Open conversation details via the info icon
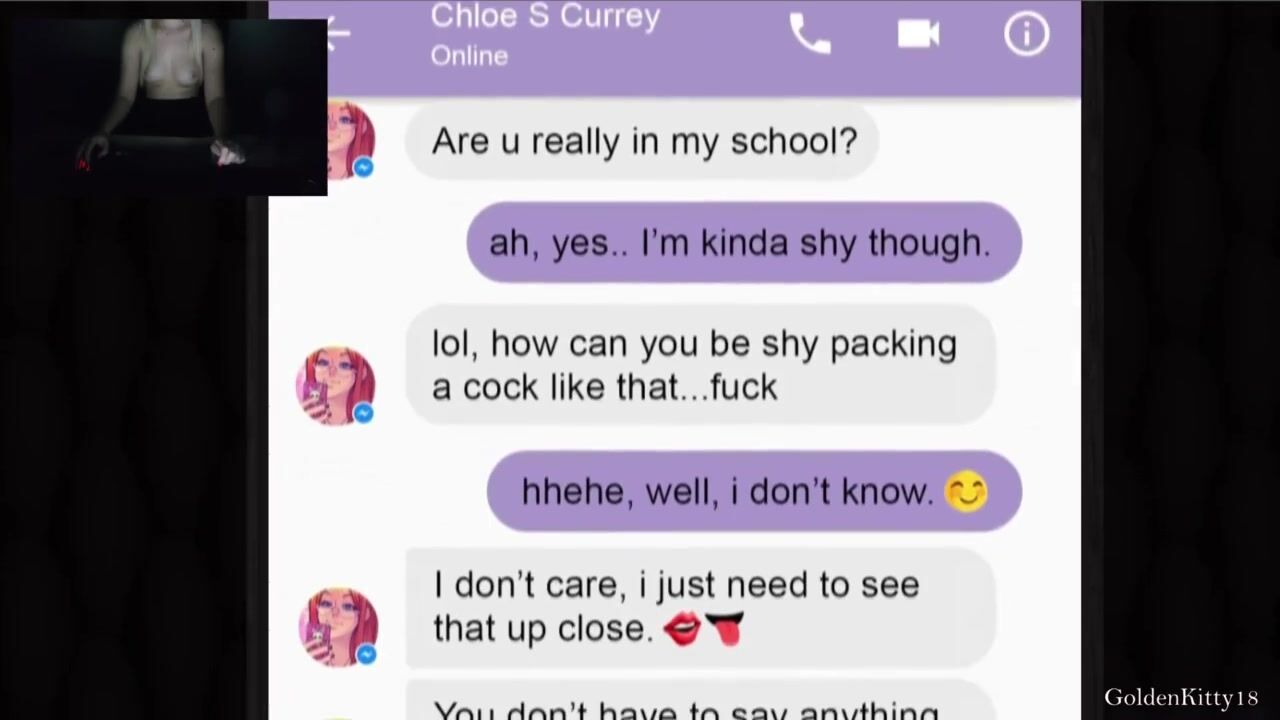Viewport: 1280px width, 720px height. [1026, 34]
